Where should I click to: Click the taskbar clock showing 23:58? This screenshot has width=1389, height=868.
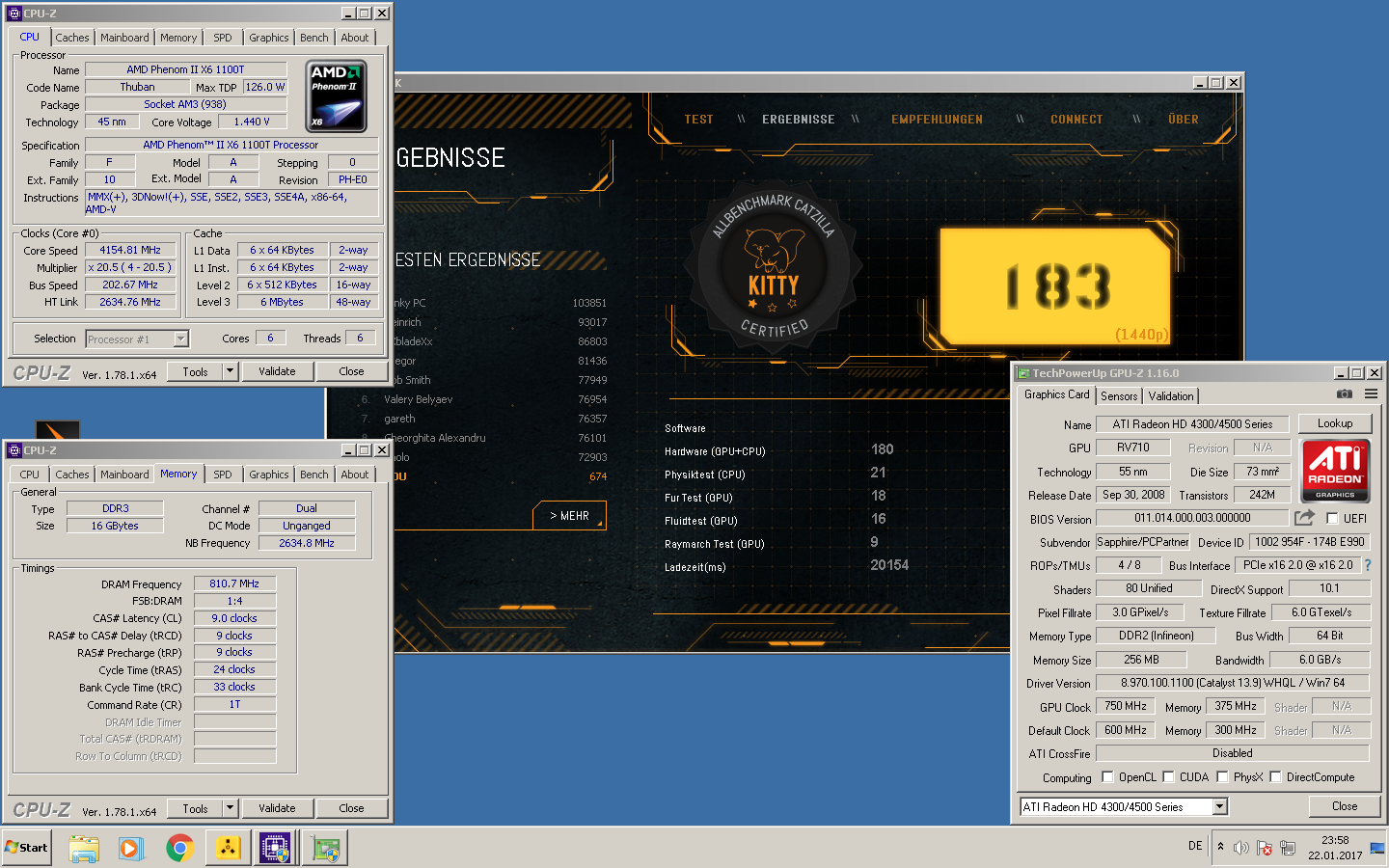[x=1335, y=848]
